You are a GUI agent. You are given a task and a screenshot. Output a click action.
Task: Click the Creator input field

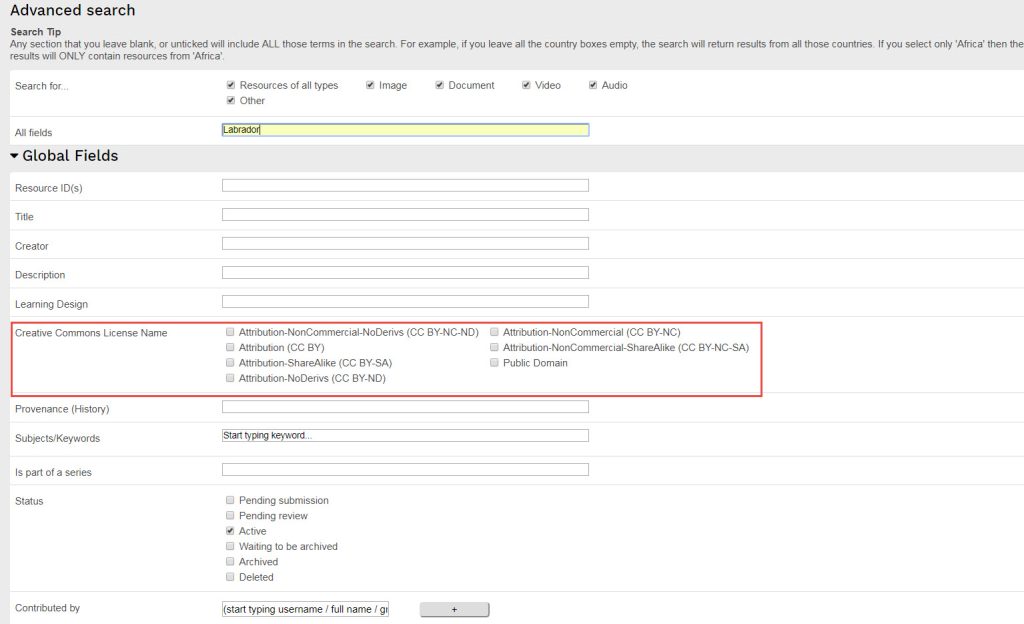point(405,243)
